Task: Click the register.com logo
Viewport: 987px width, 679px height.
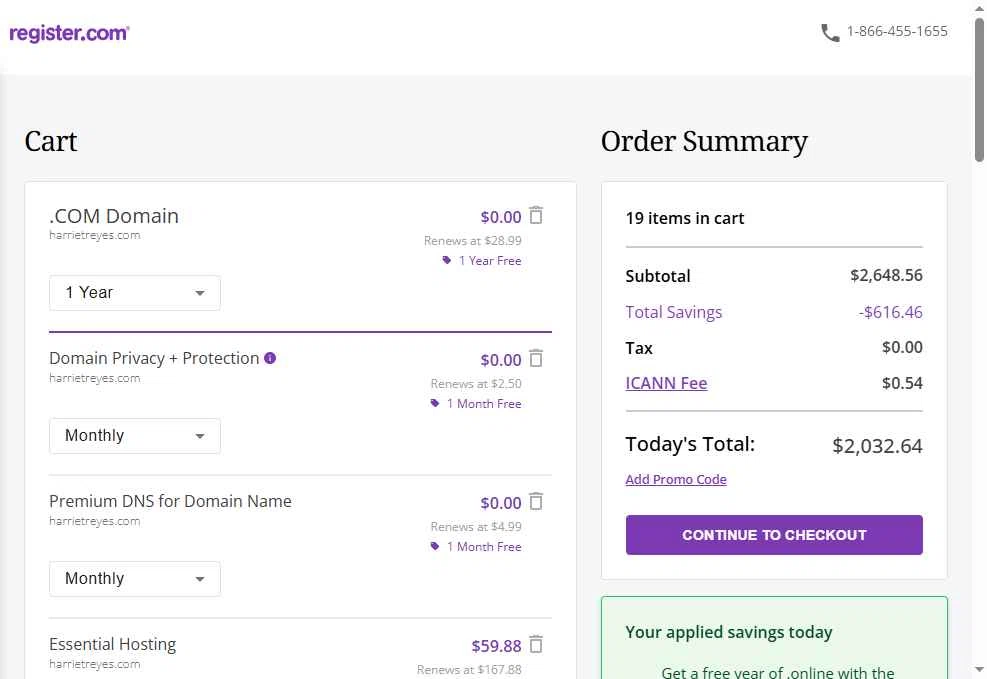Action: click(x=69, y=33)
